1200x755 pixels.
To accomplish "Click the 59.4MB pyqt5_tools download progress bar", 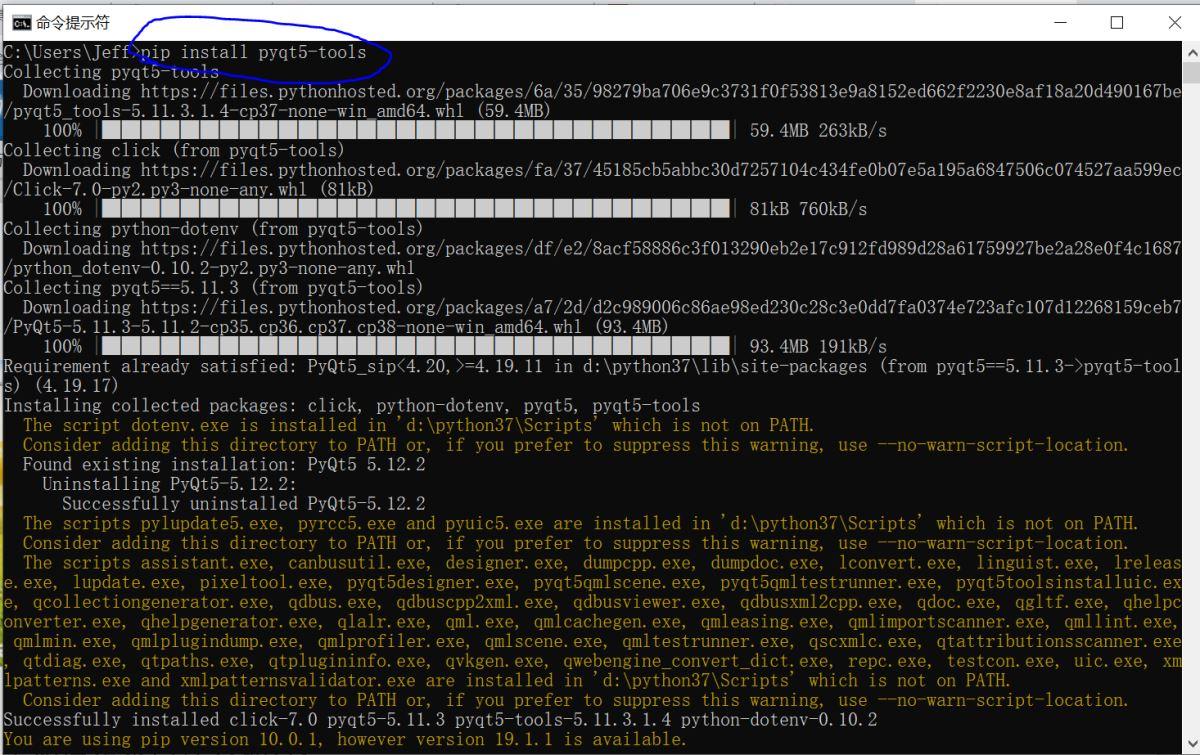I will [415, 131].
